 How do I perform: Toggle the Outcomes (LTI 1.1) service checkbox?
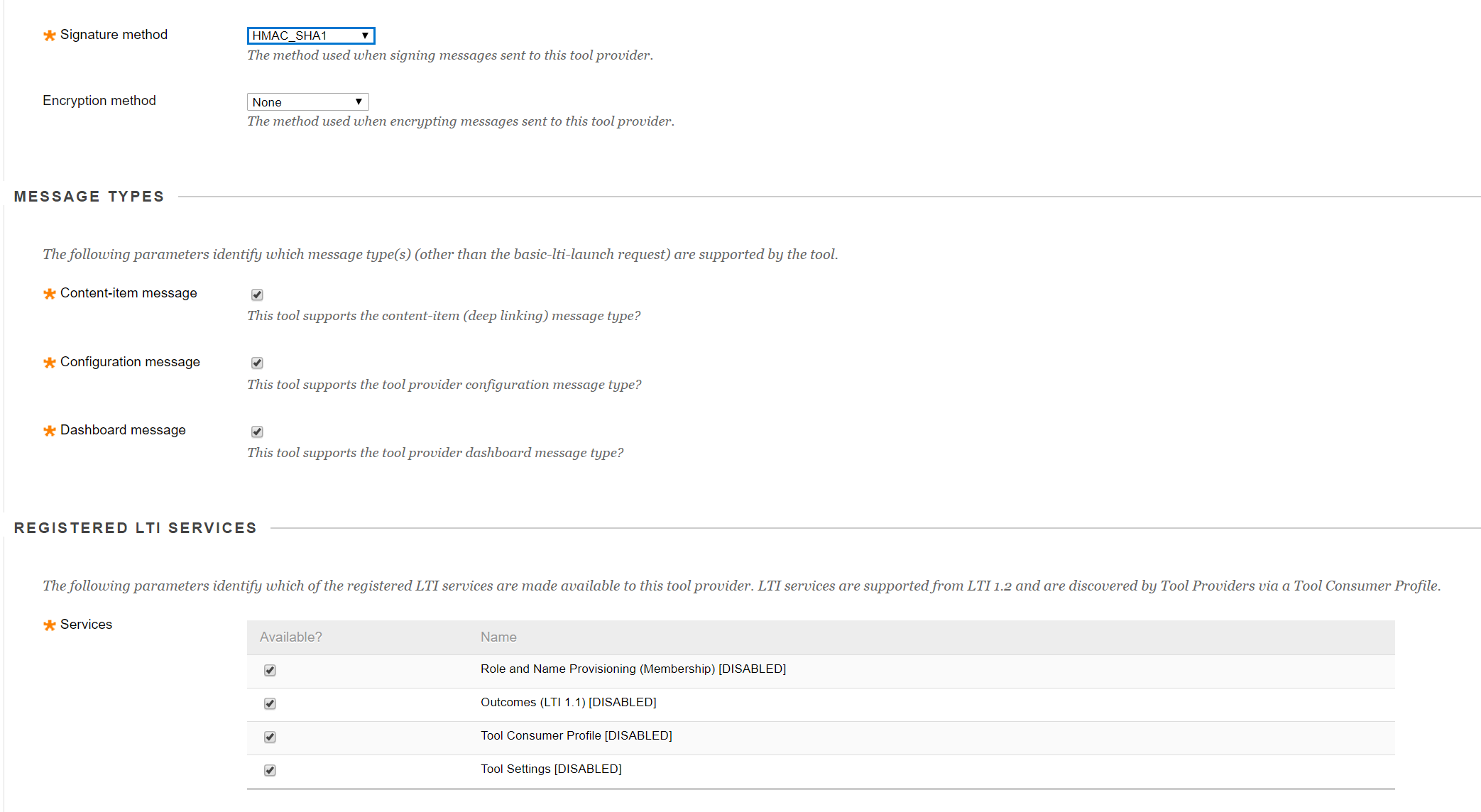tap(270, 703)
